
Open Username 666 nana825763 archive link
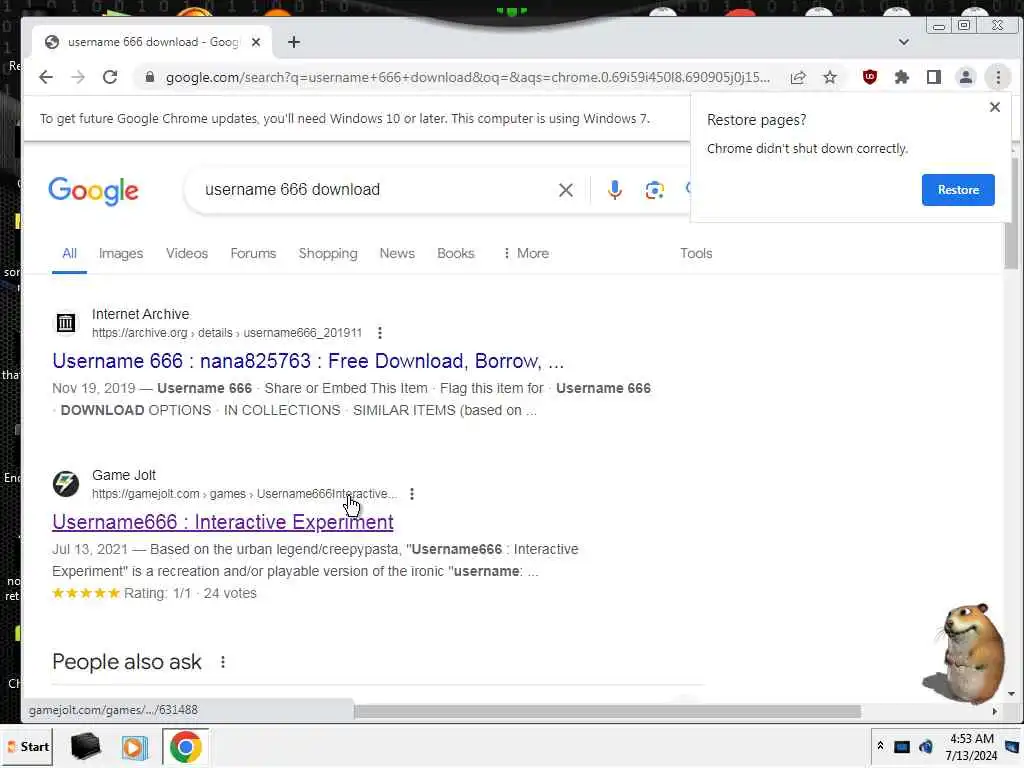click(x=308, y=361)
